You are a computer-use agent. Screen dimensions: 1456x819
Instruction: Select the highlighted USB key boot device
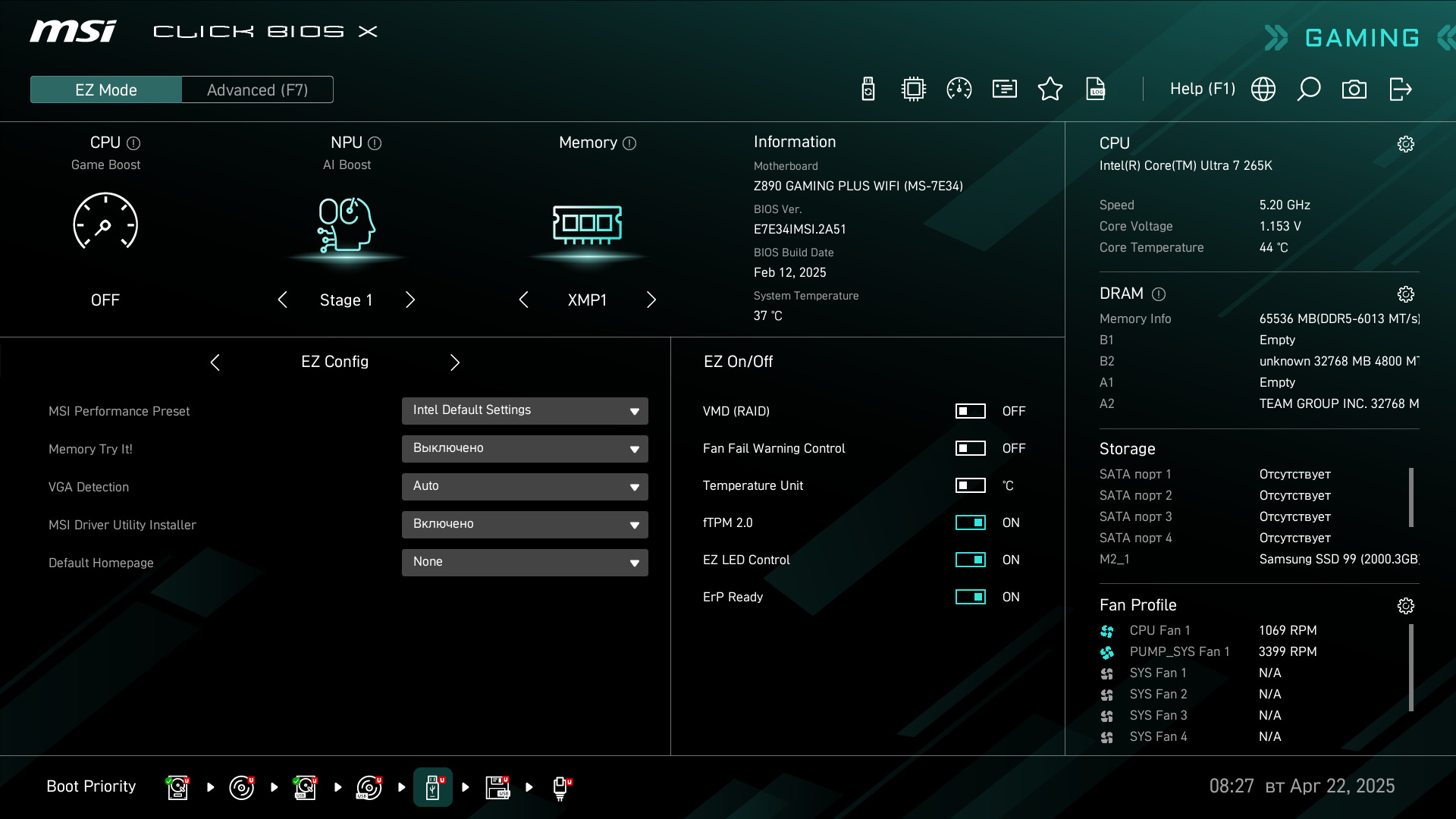click(433, 787)
